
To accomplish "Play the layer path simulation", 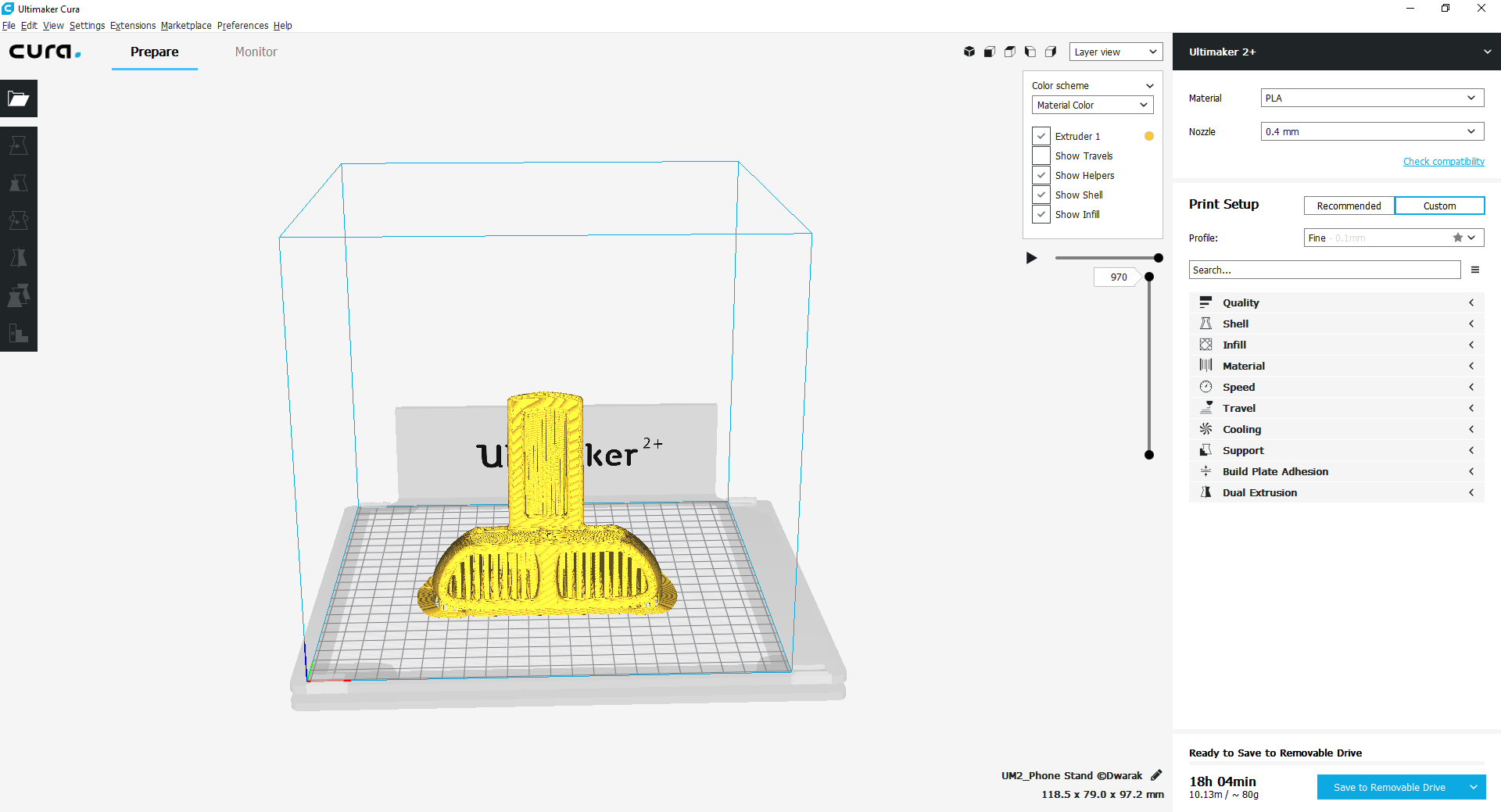I will point(1031,258).
